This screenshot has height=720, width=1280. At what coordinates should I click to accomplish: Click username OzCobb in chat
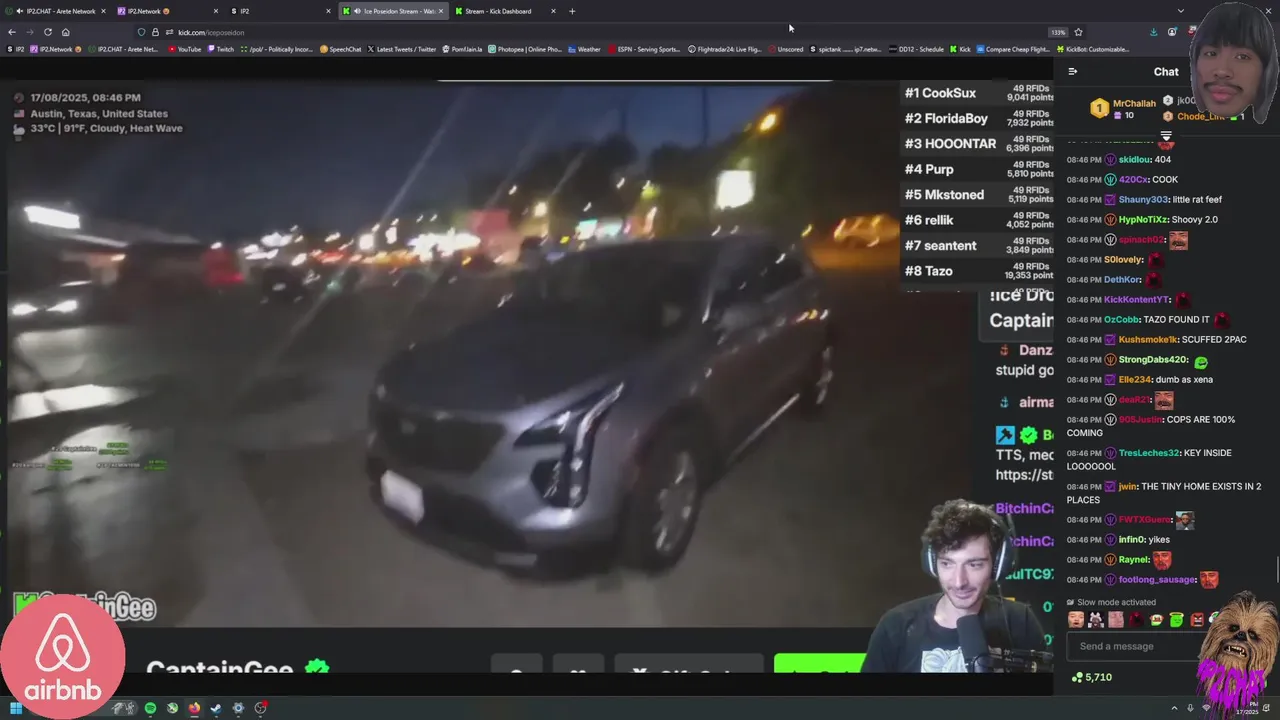(x=1121, y=319)
